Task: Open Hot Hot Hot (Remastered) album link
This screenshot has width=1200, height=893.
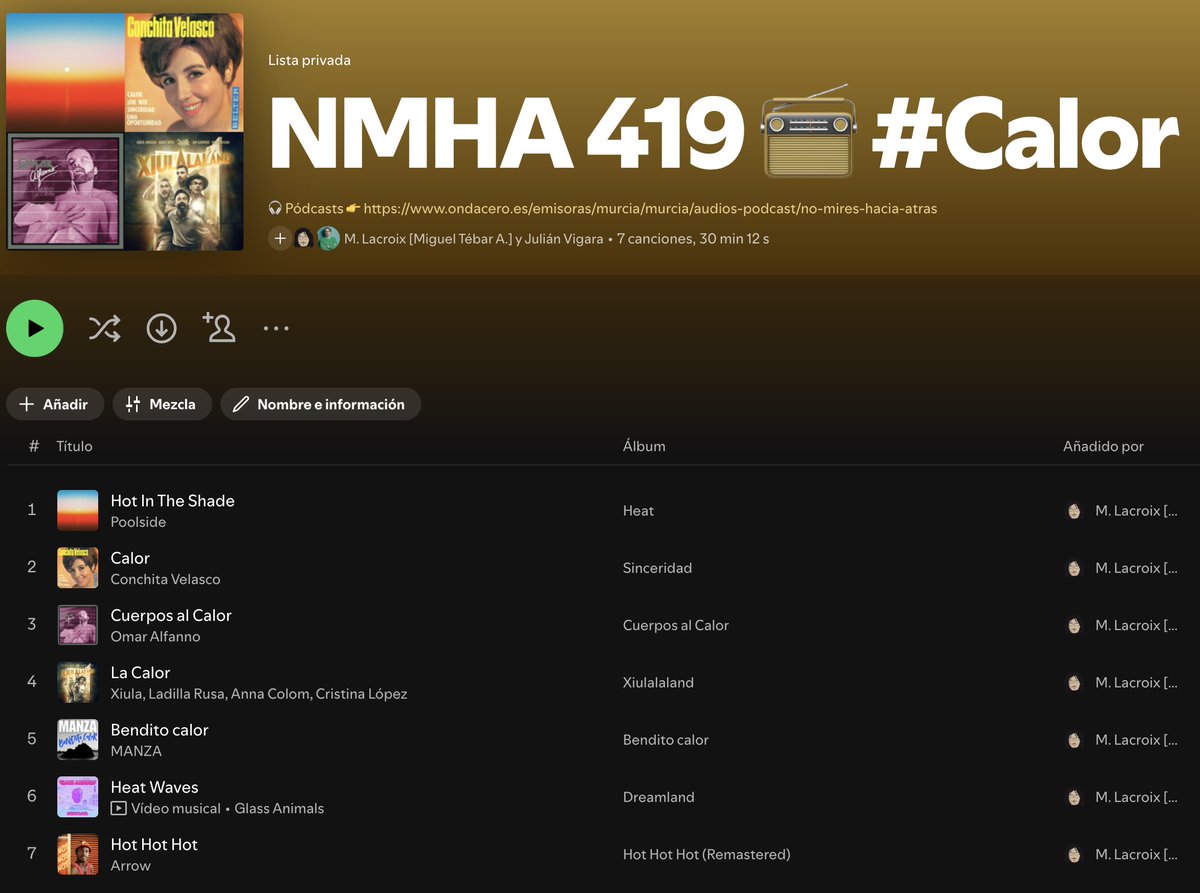Action: tap(706, 854)
